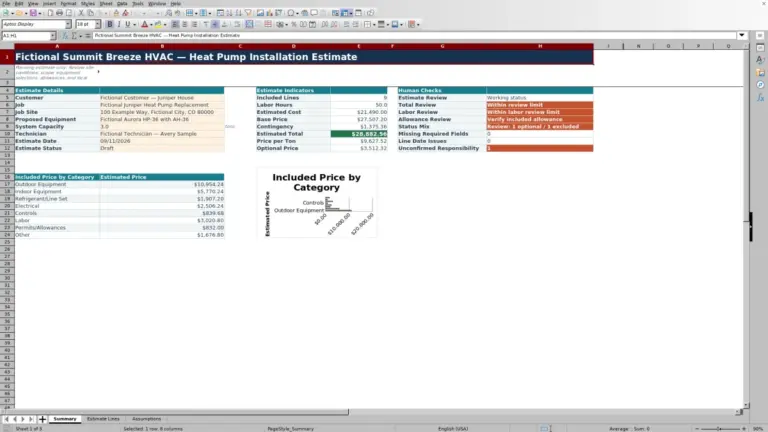This screenshot has width=768, height=432.
Task: Click the zoom slider in status bar
Action: tap(720, 429)
